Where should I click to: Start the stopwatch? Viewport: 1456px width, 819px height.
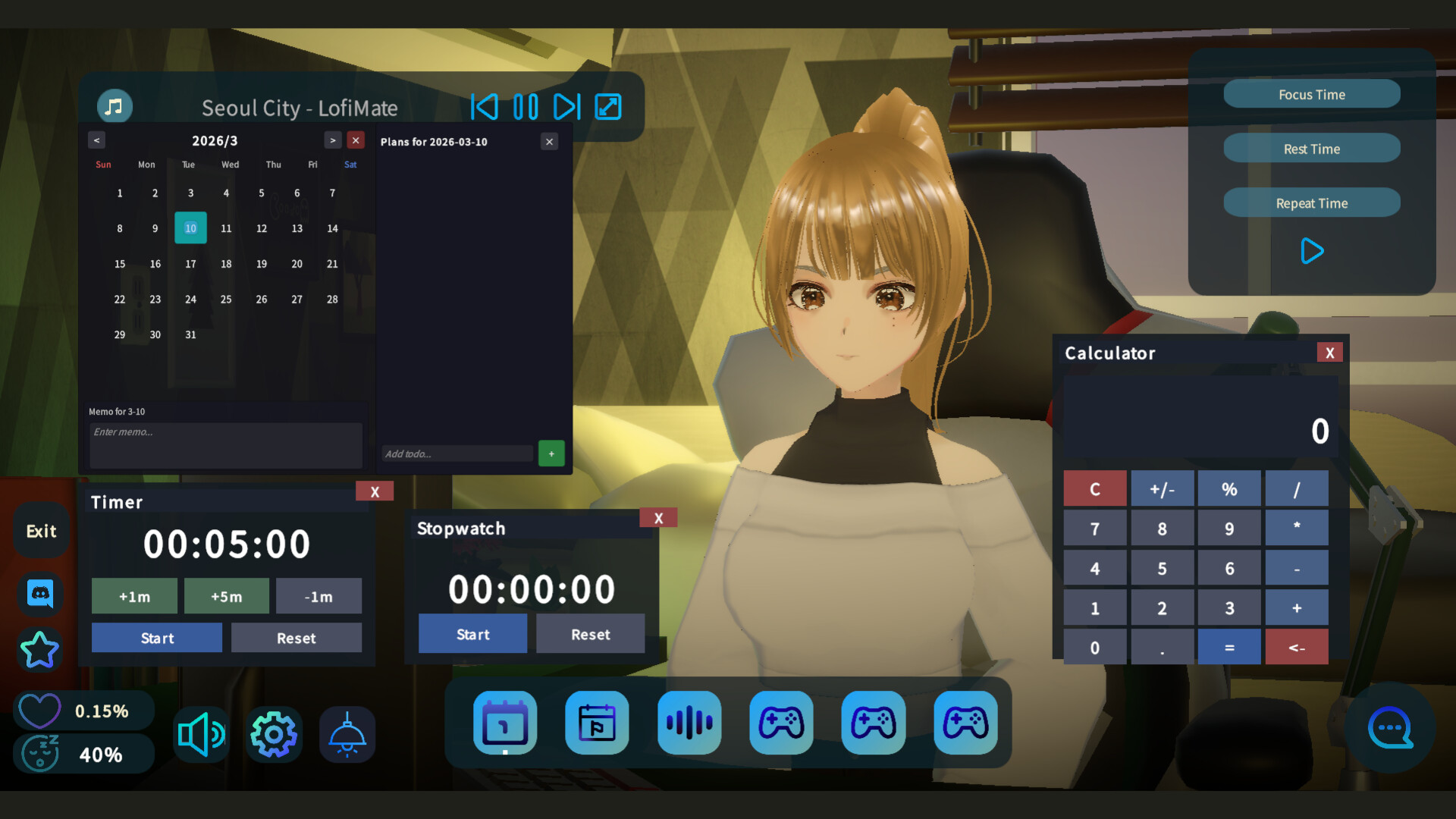click(472, 634)
